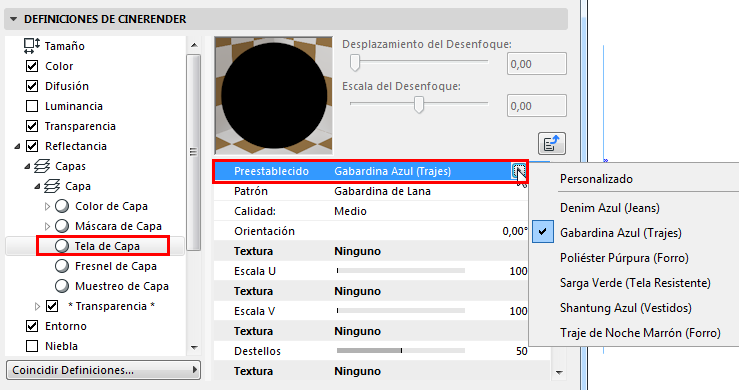
Task: Select the Muestreo de Capa sphere icon
Action: click(62, 286)
